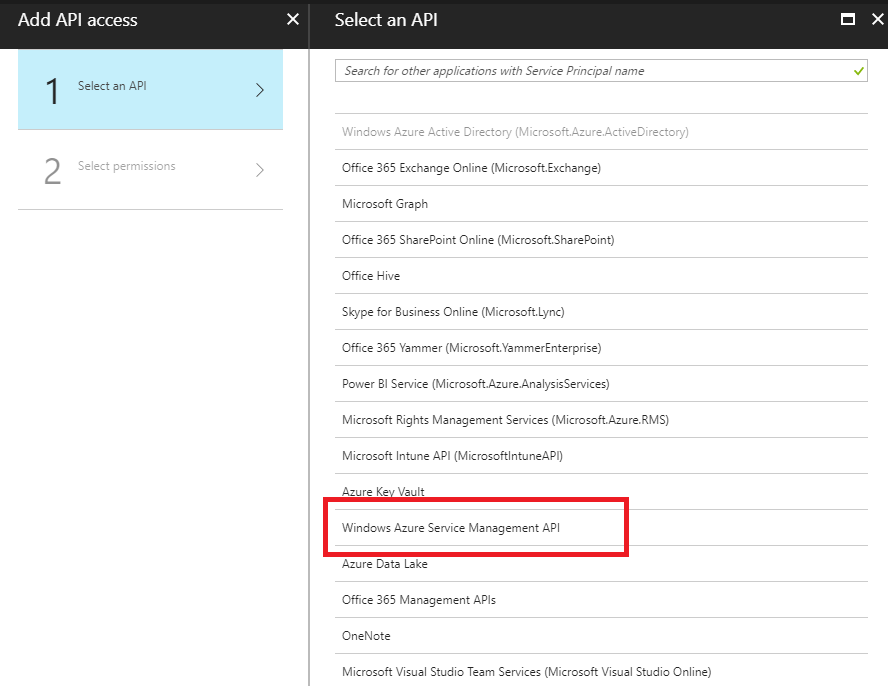Pick the OneNote API entry
The width and height of the screenshot is (888, 686).
601,636
